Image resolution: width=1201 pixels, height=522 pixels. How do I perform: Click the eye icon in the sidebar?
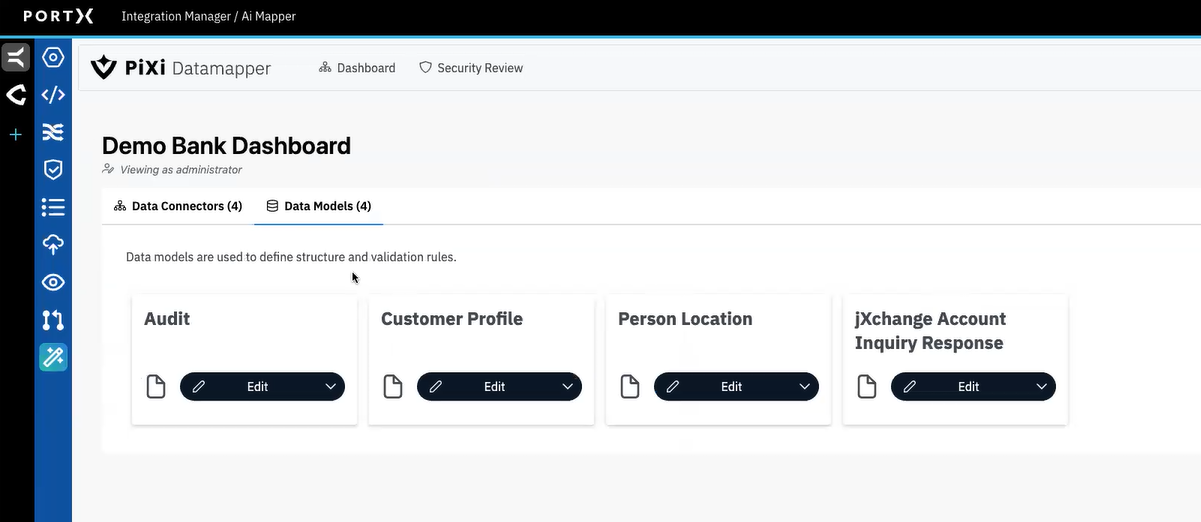[x=53, y=282]
